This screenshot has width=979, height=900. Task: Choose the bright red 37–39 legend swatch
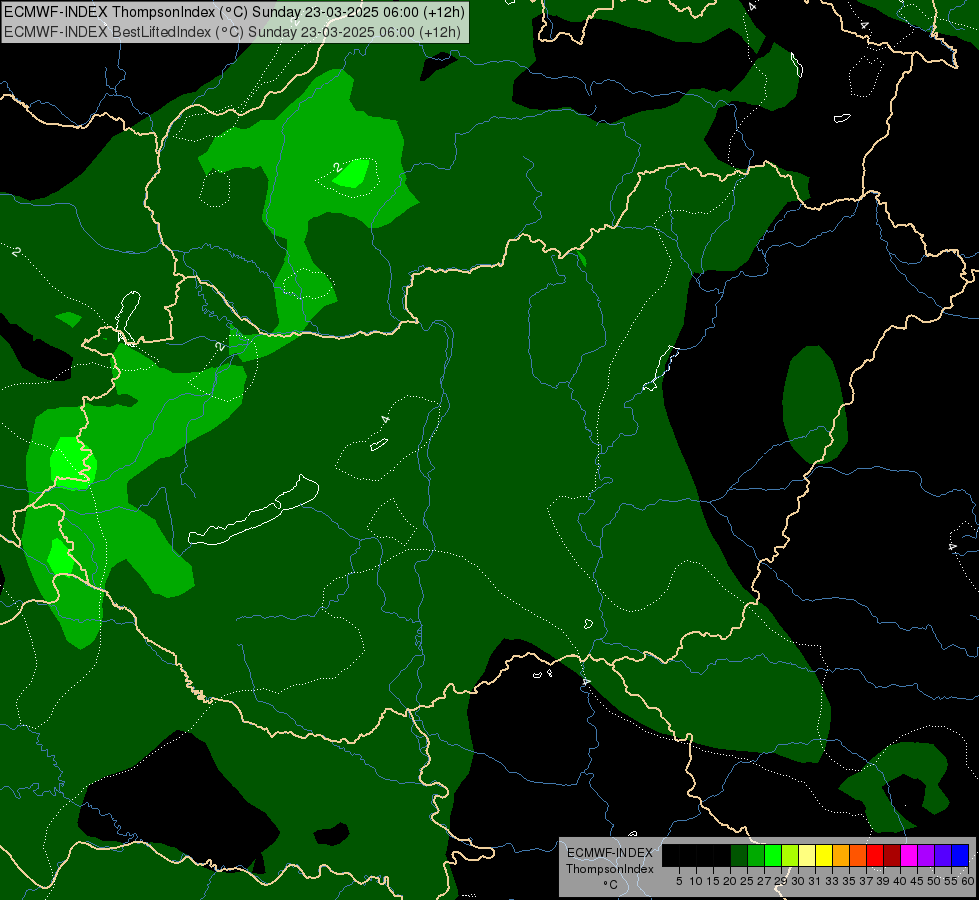pyautogui.click(x=875, y=855)
